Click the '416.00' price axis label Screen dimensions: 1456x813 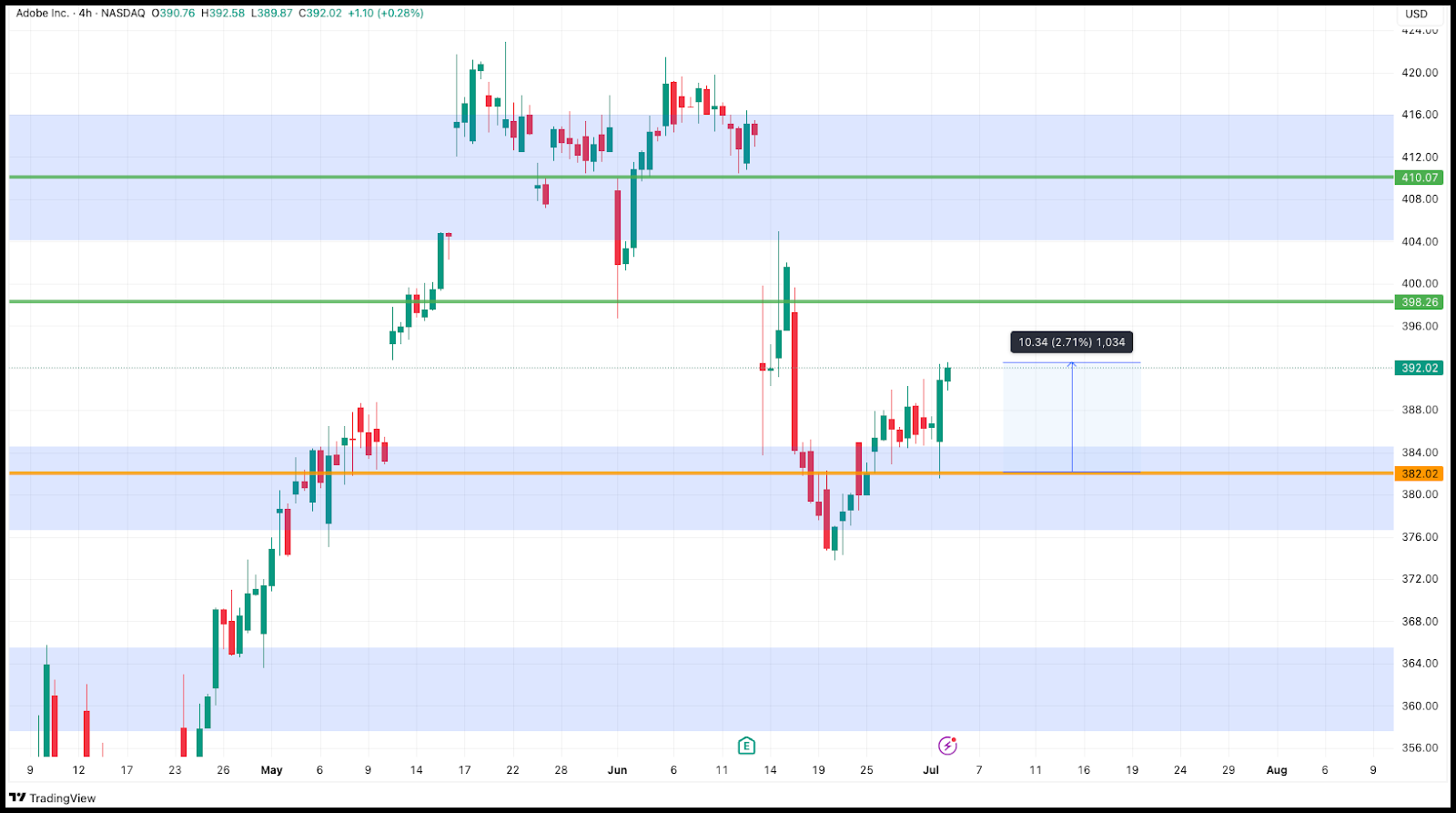point(1420,115)
